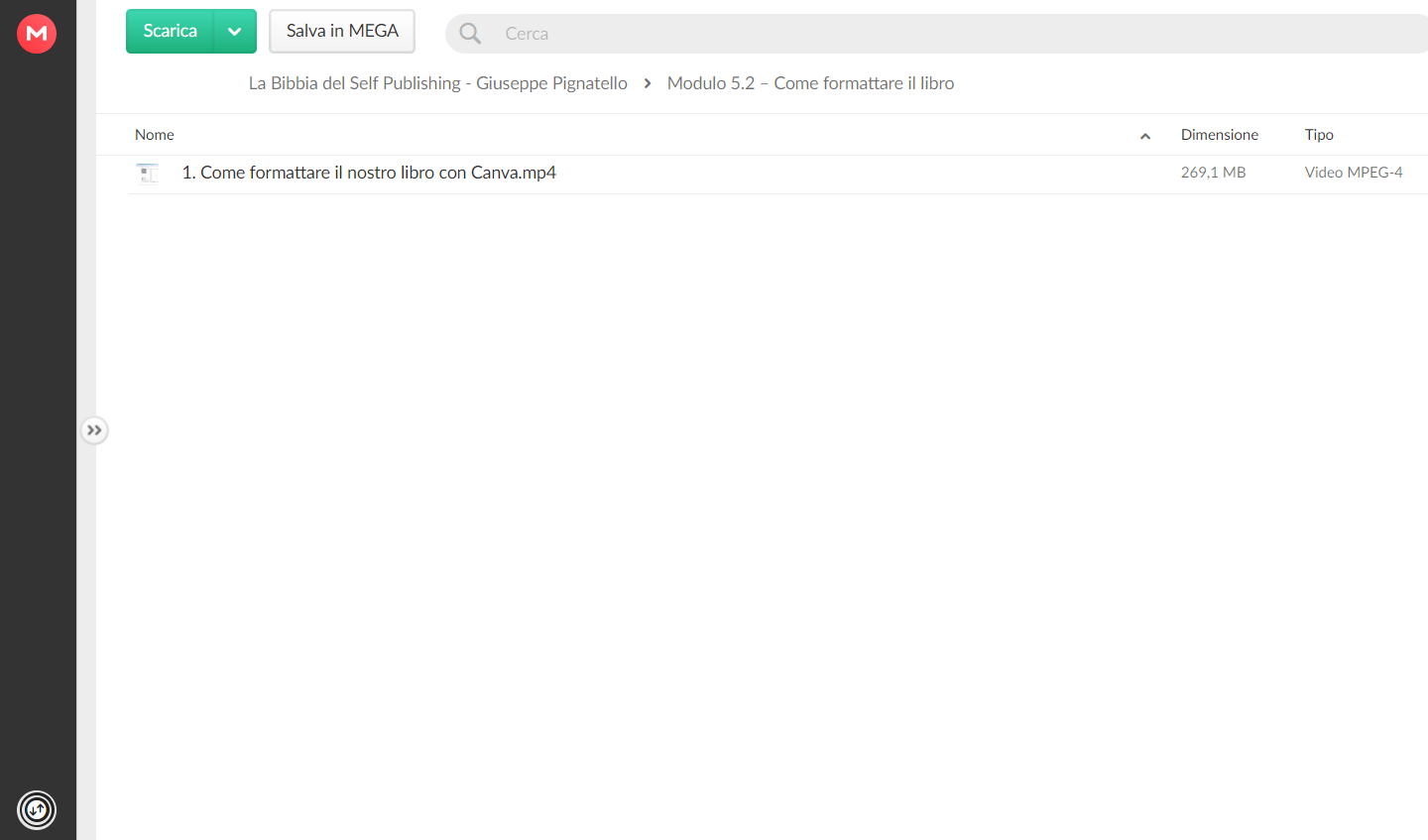Click the transfers icon in sidebar bottom
Screen dimensions: 1428x840
tap(37, 810)
